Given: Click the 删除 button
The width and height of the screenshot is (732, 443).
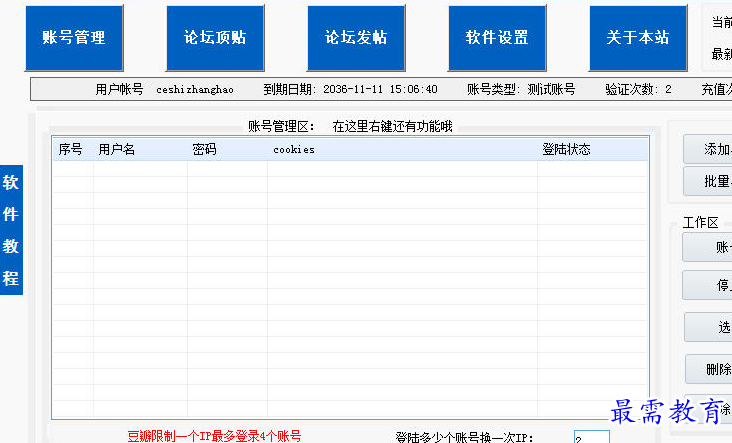Looking at the screenshot, I should 709,369.
